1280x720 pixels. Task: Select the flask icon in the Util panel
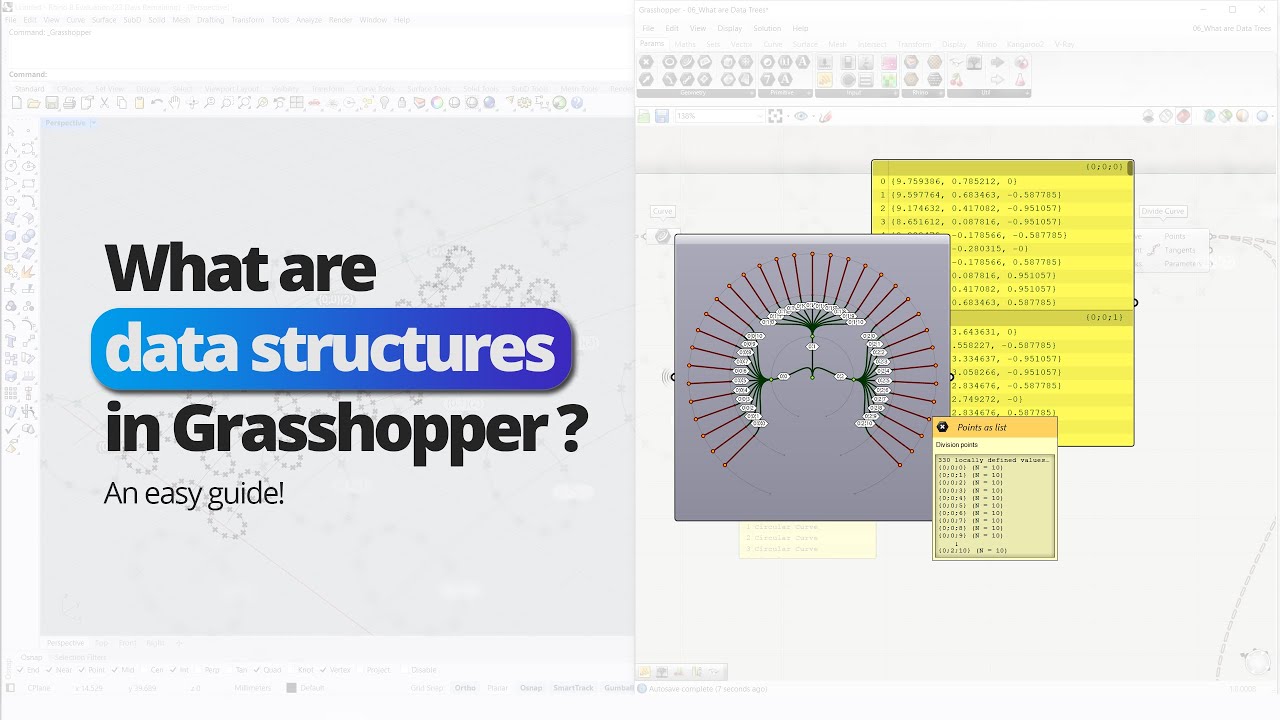pyautogui.click(x=1019, y=80)
